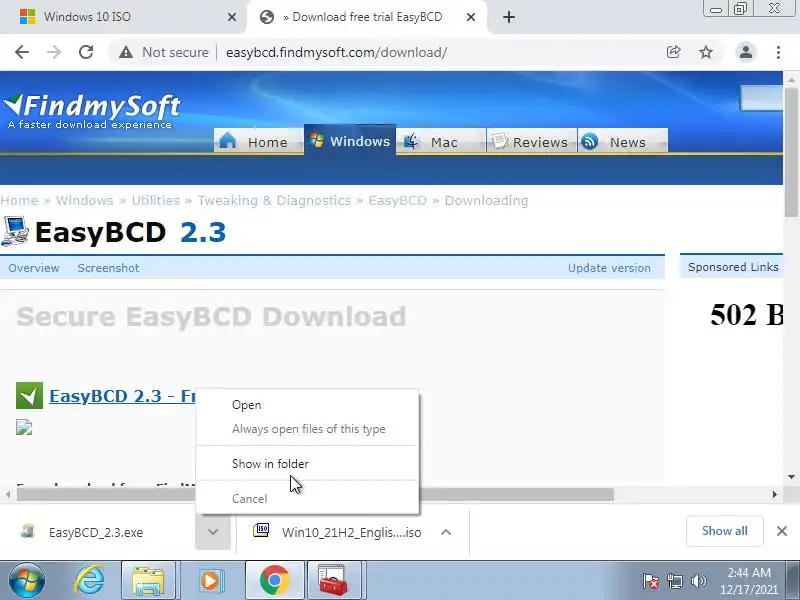The image size is (800, 600).
Task: Select the Download free trial EasyBCD tab
Action: (x=366, y=17)
